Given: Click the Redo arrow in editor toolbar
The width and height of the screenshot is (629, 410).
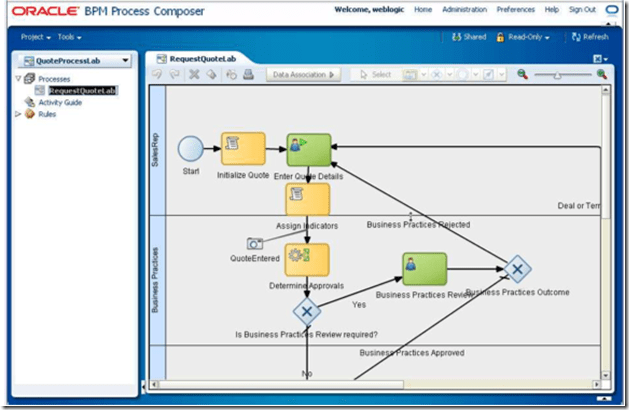Looking at the screenshot, I should coord(174,74).
